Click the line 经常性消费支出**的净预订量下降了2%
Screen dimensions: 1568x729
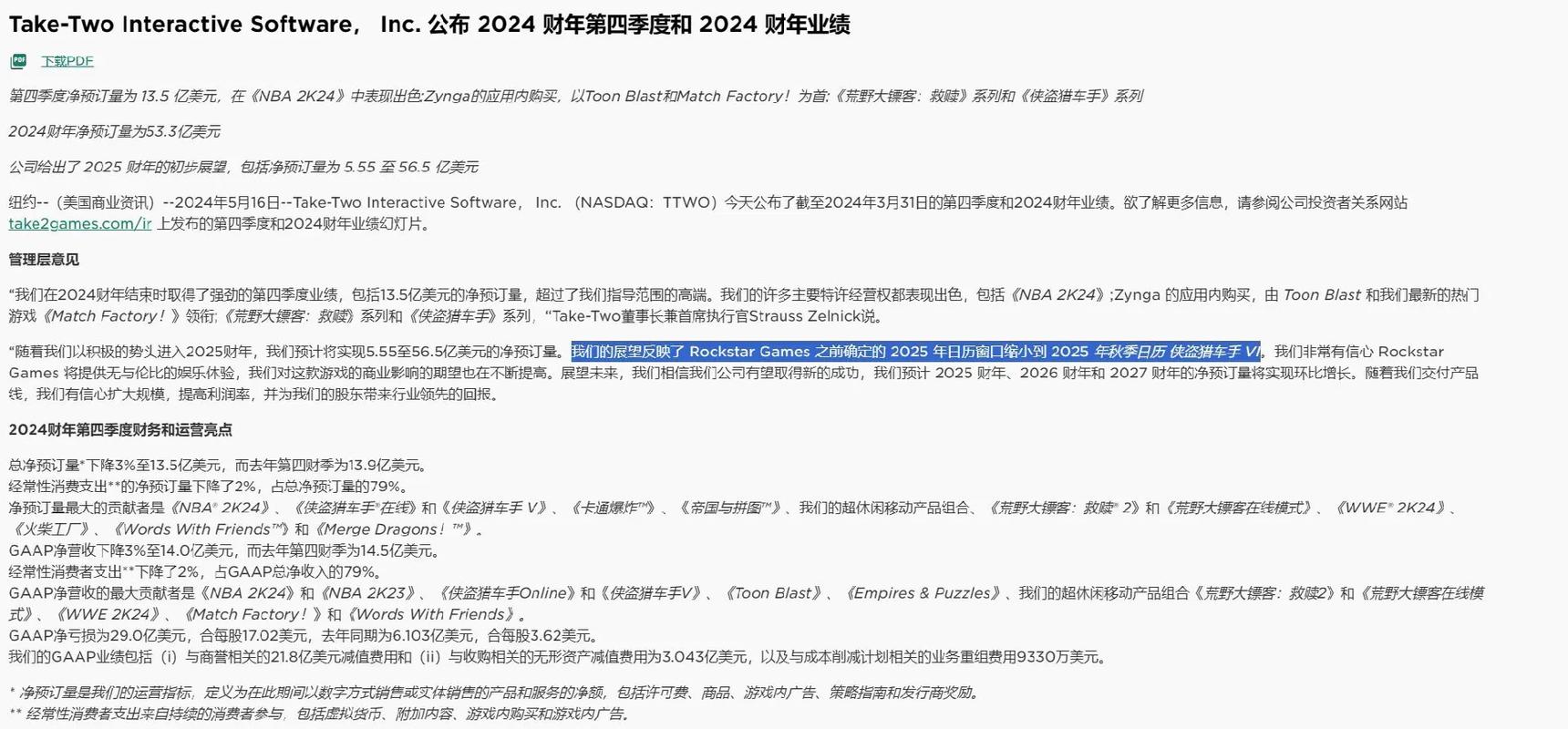point(211,487)
